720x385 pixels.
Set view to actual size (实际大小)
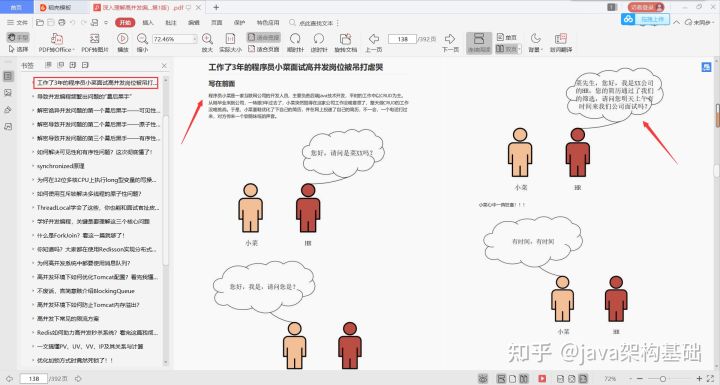(230, 43)
